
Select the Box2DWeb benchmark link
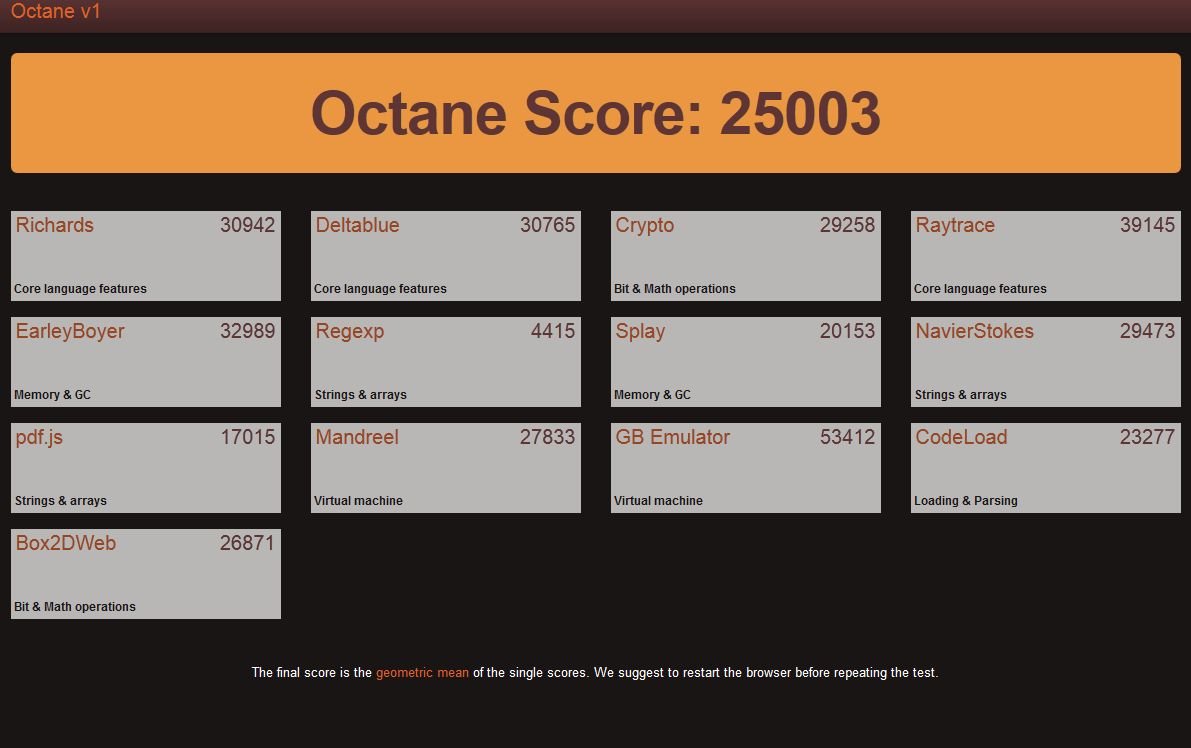pyautogui.click(x=66, y=543)
